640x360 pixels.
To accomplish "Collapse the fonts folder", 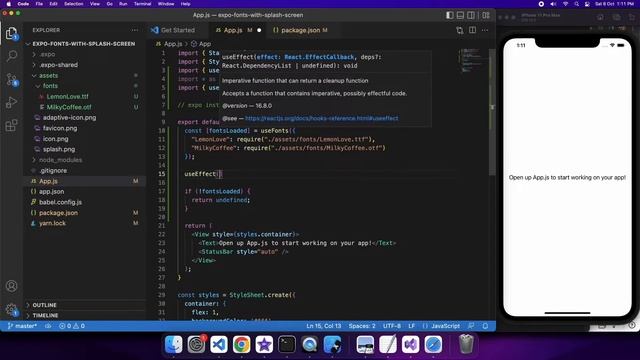I will [x=50, y=86].
